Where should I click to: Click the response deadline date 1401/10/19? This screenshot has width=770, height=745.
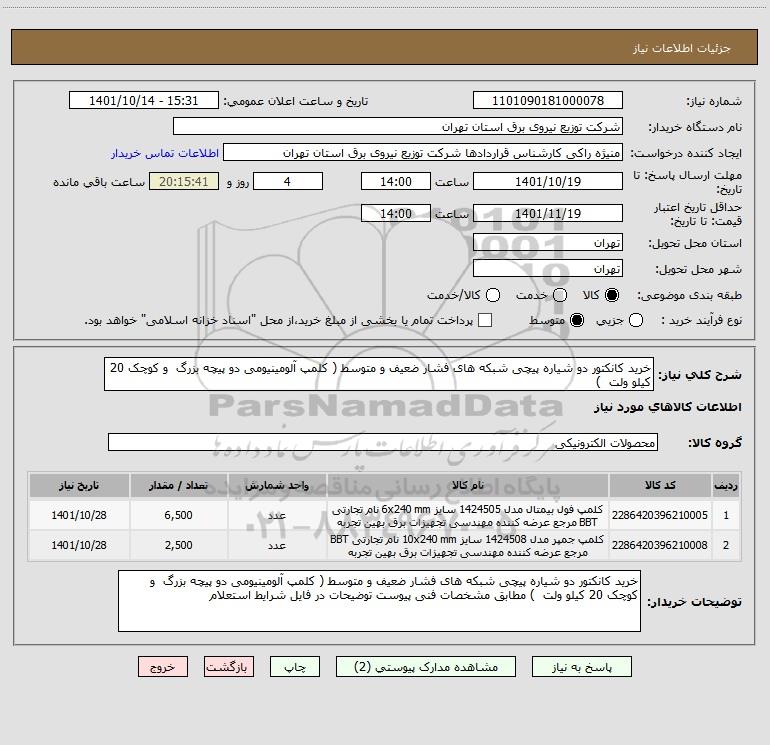coord(548,181)
